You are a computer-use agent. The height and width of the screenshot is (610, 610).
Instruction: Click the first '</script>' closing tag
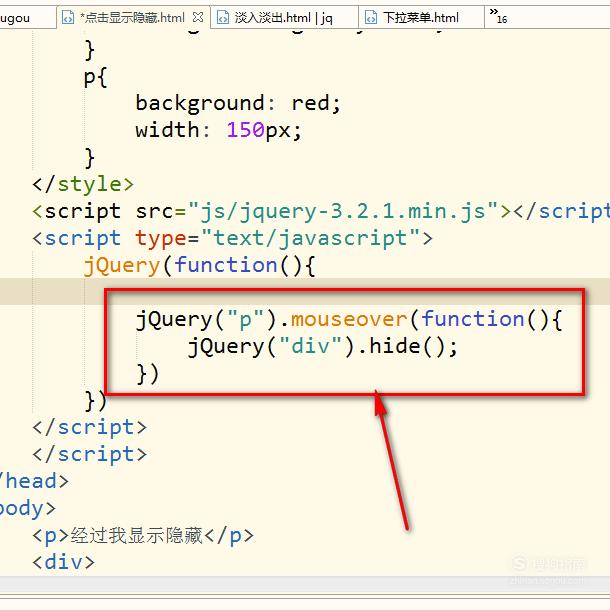89,428
